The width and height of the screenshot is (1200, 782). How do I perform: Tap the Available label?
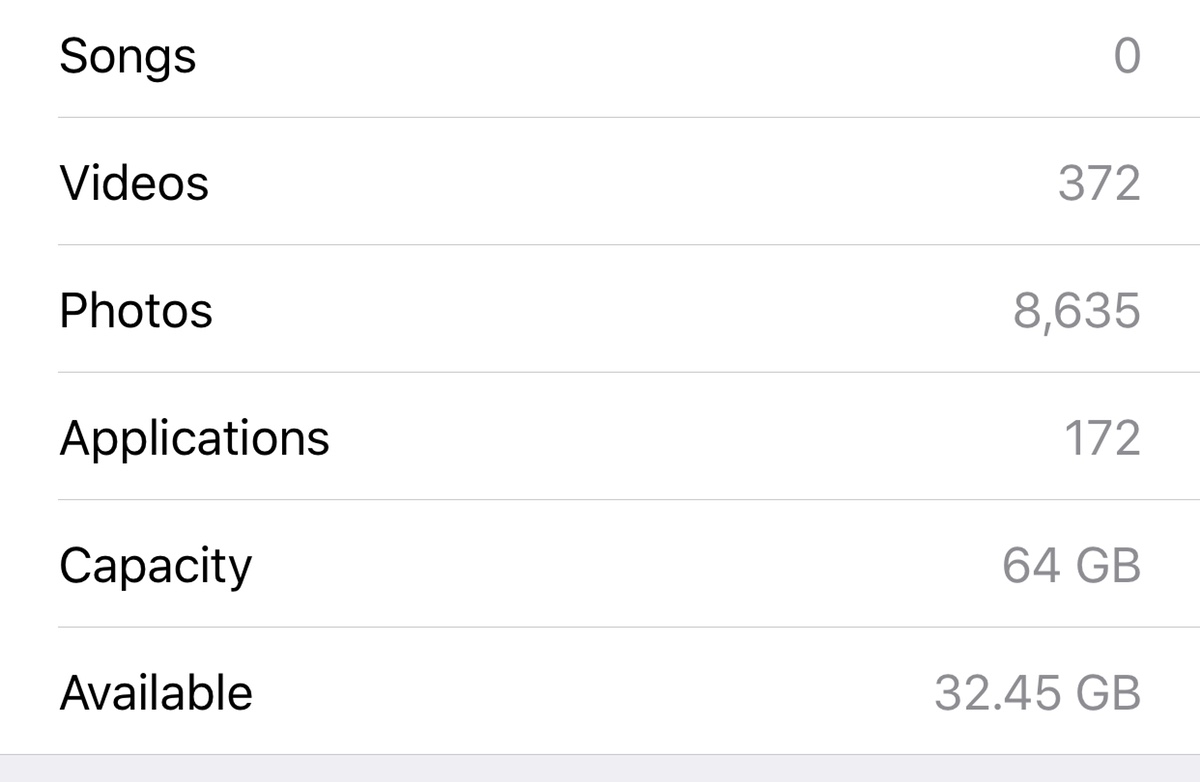[156, 693]
